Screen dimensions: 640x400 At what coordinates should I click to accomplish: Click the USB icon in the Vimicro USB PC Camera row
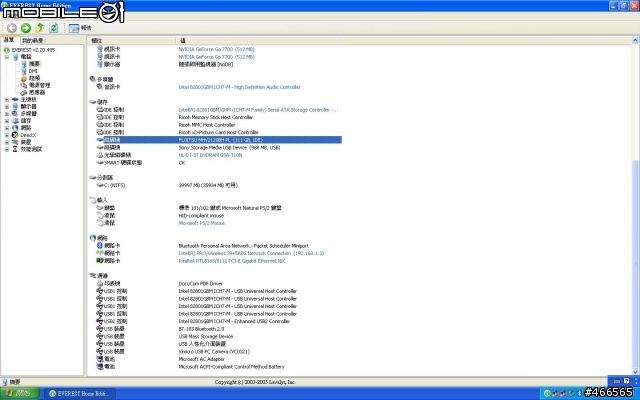100,351
